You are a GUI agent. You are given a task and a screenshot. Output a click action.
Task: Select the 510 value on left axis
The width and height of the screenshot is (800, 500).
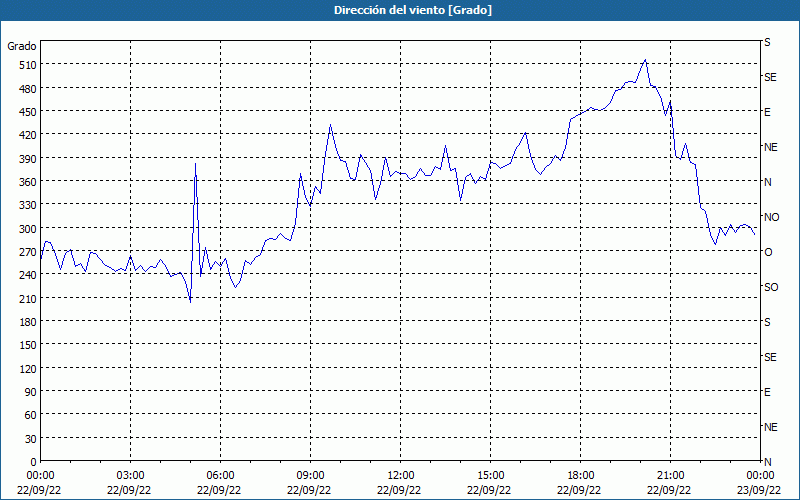28,65
